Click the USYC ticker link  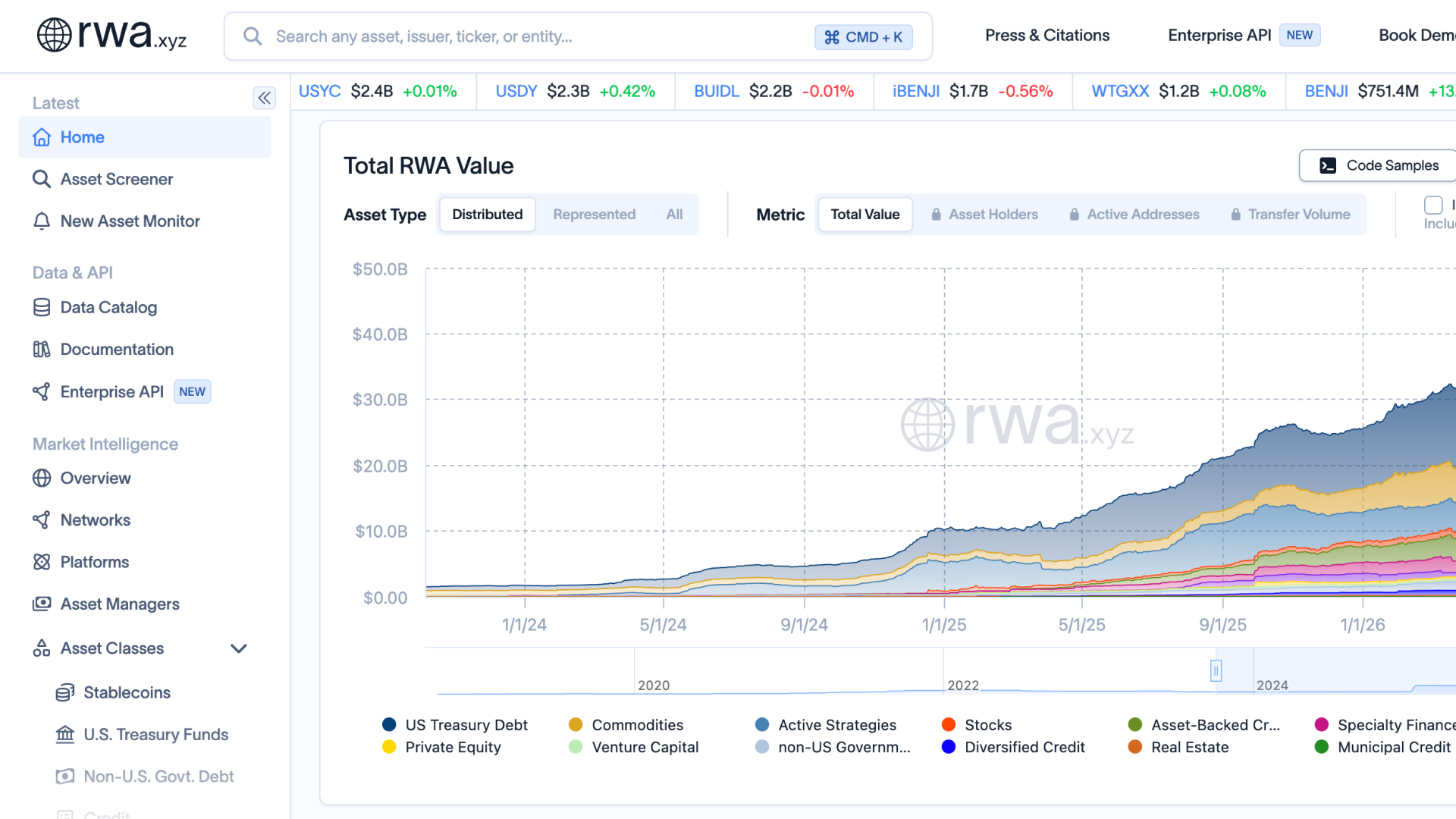pyautogui.click(x=320, y=91)
